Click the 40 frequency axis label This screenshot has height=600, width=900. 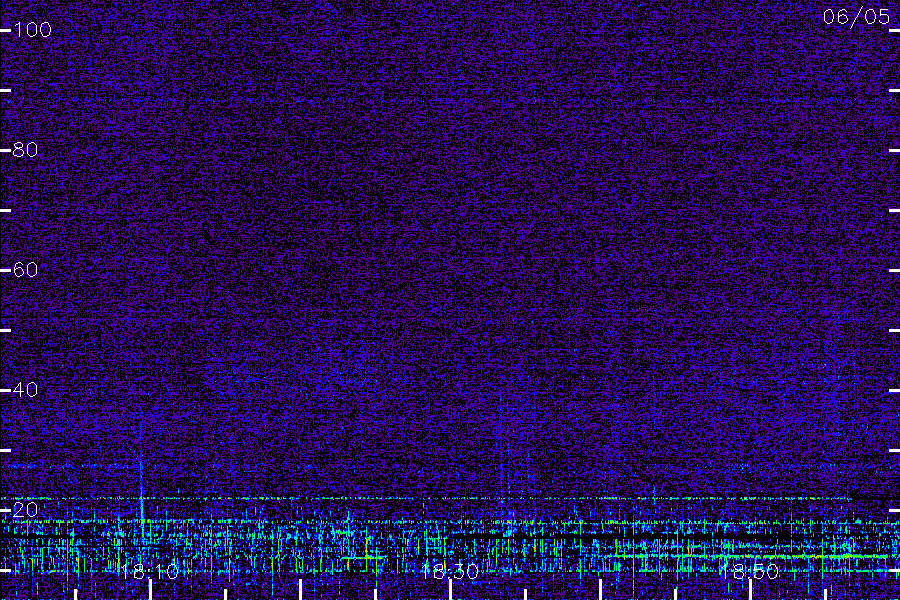click(25, 390)
